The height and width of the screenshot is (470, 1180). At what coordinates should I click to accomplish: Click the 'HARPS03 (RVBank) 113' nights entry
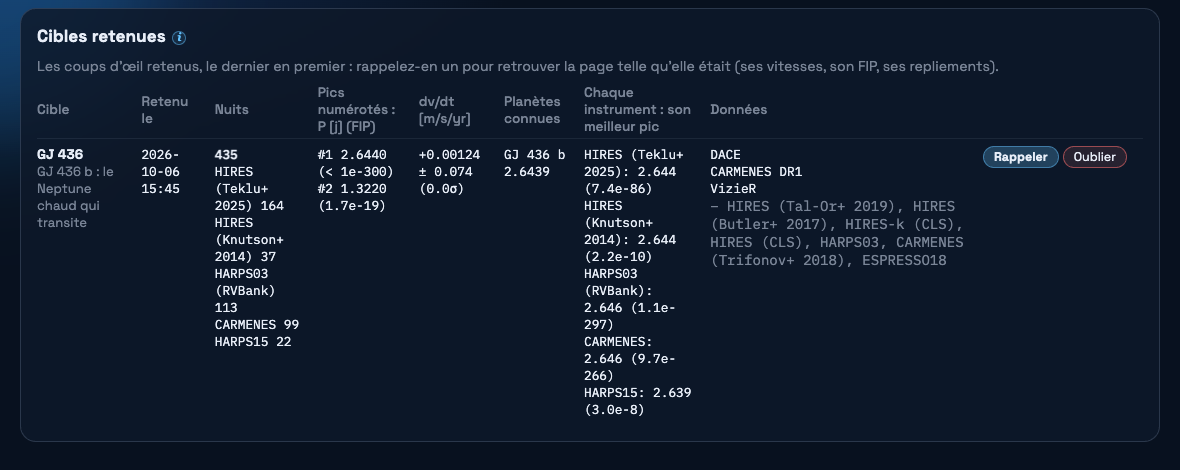[245, 290]
